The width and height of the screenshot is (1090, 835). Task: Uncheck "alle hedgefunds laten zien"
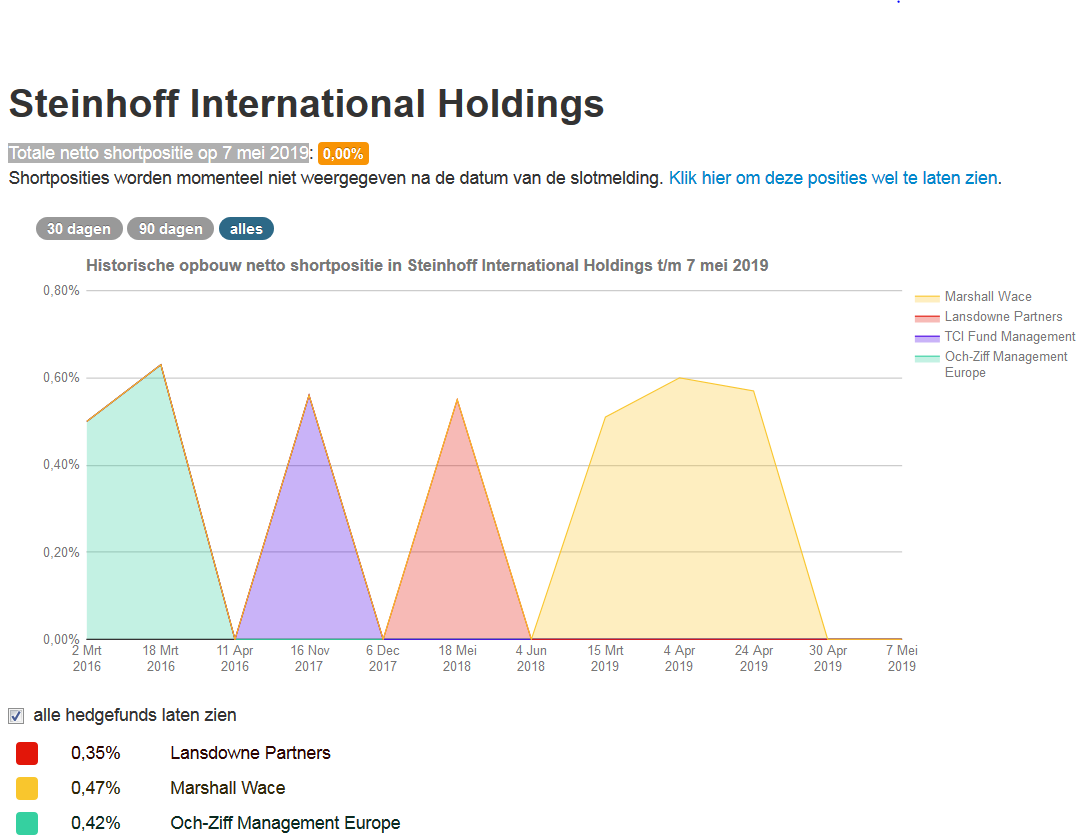[15, 714]
